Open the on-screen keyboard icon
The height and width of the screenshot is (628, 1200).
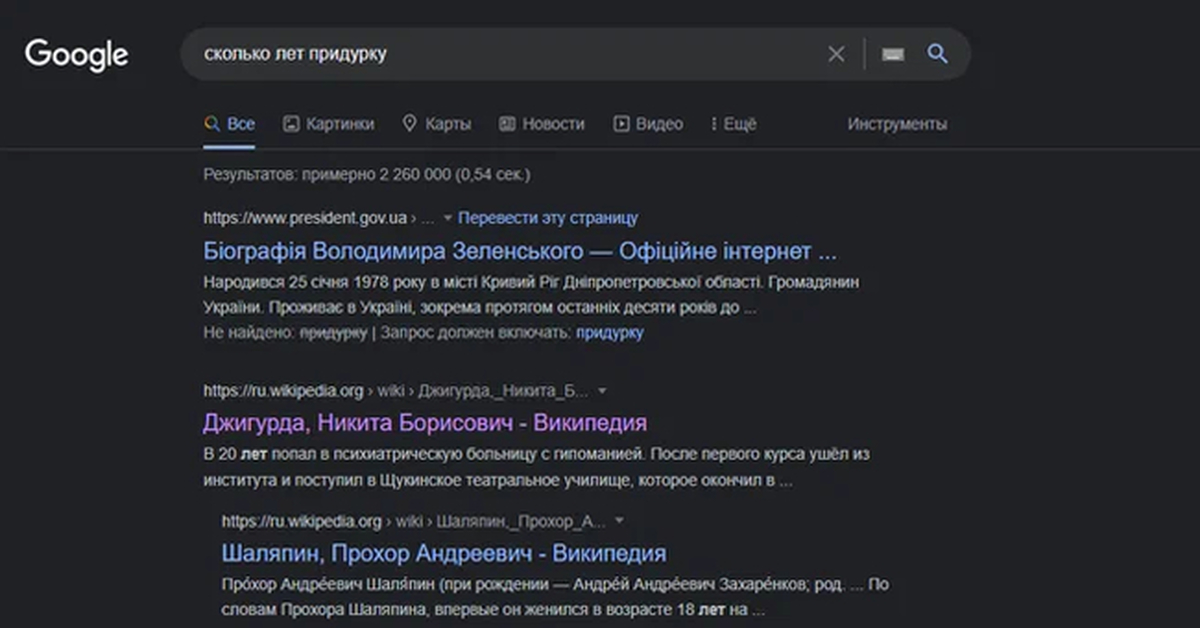893,54
